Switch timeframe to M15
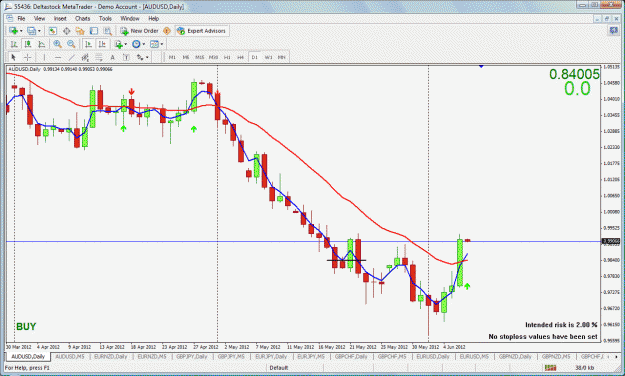 [200, 57]
